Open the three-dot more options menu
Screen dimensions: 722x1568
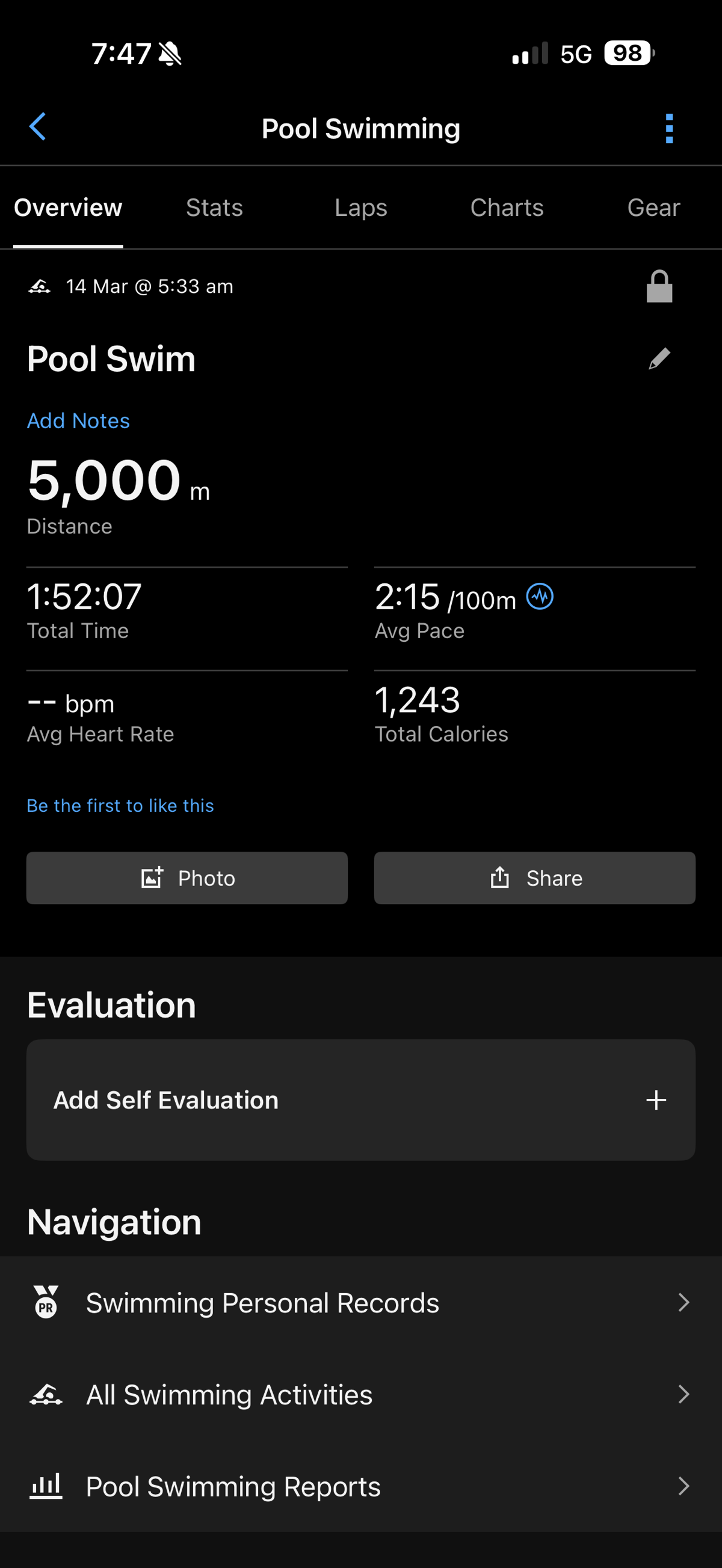coord(669,129)
